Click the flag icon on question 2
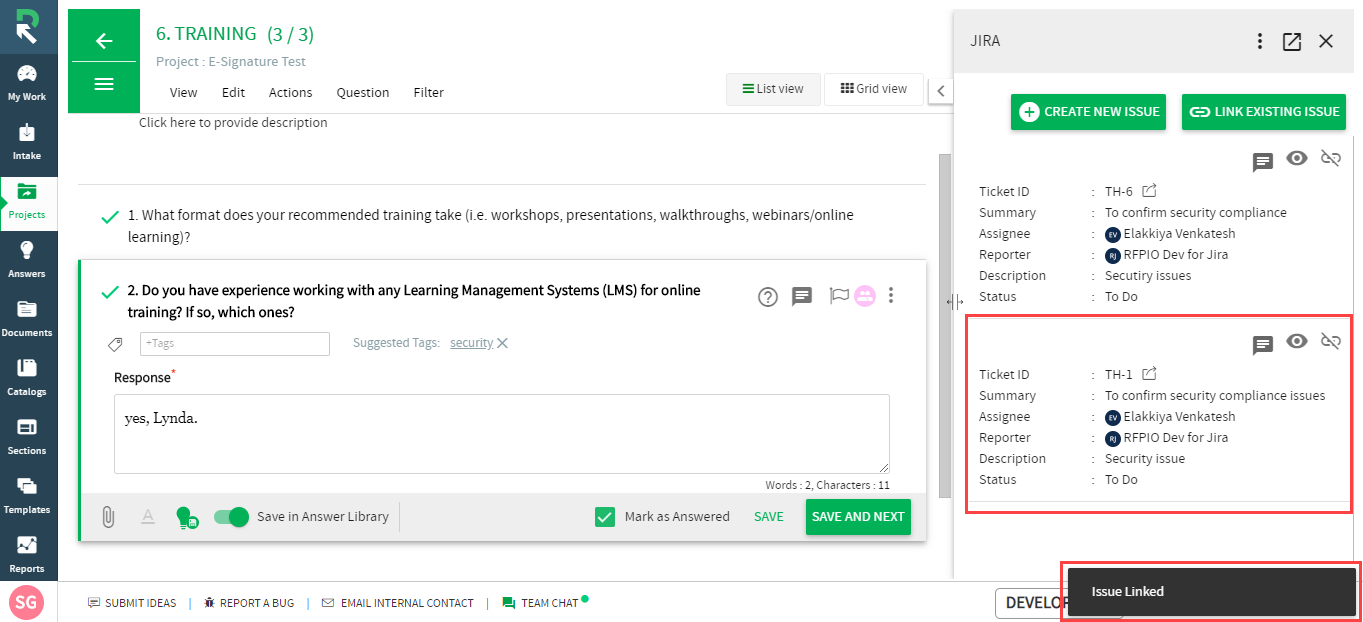 click(839, 296)
